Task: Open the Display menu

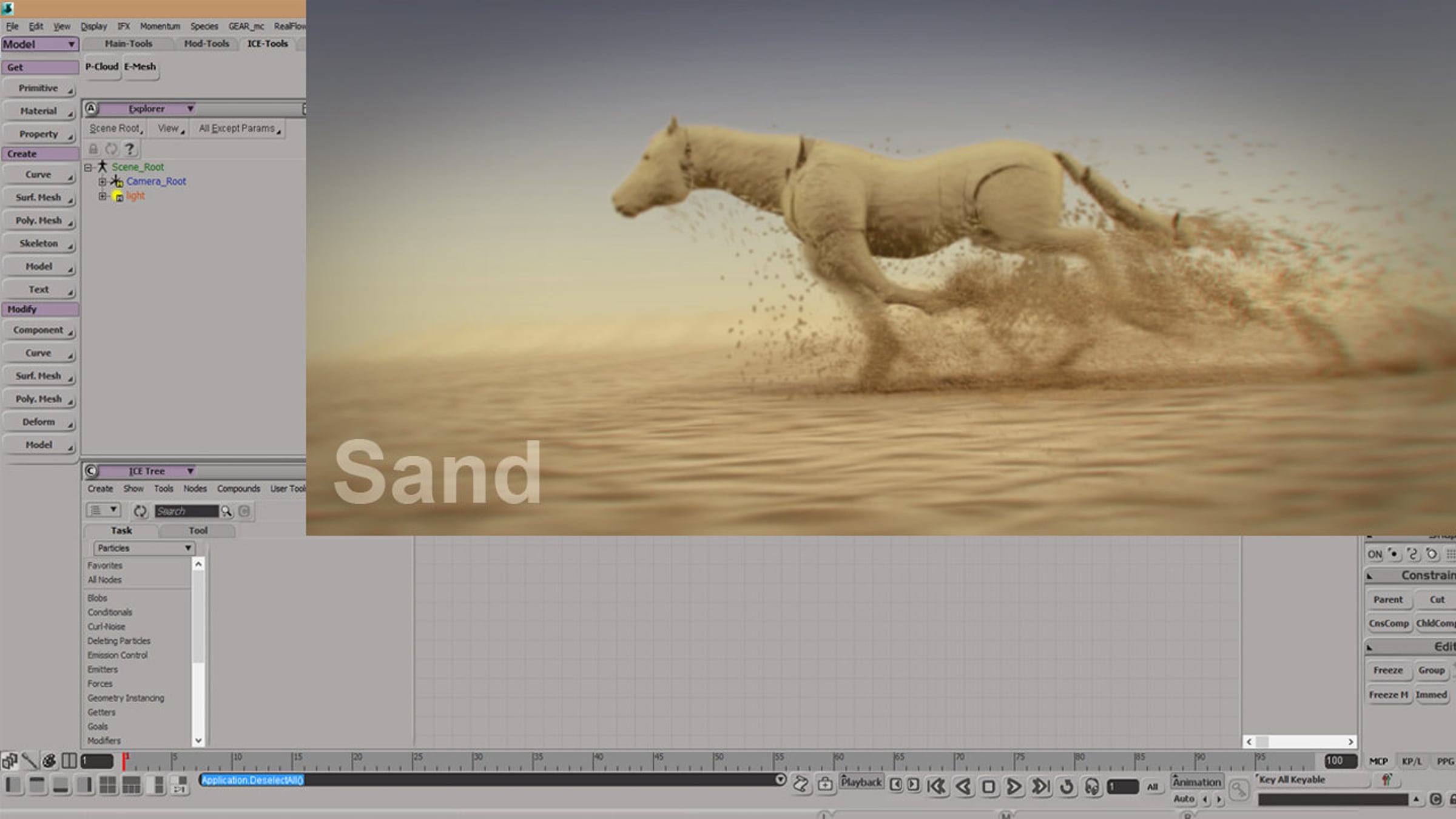Action: (x=93, y=26)
